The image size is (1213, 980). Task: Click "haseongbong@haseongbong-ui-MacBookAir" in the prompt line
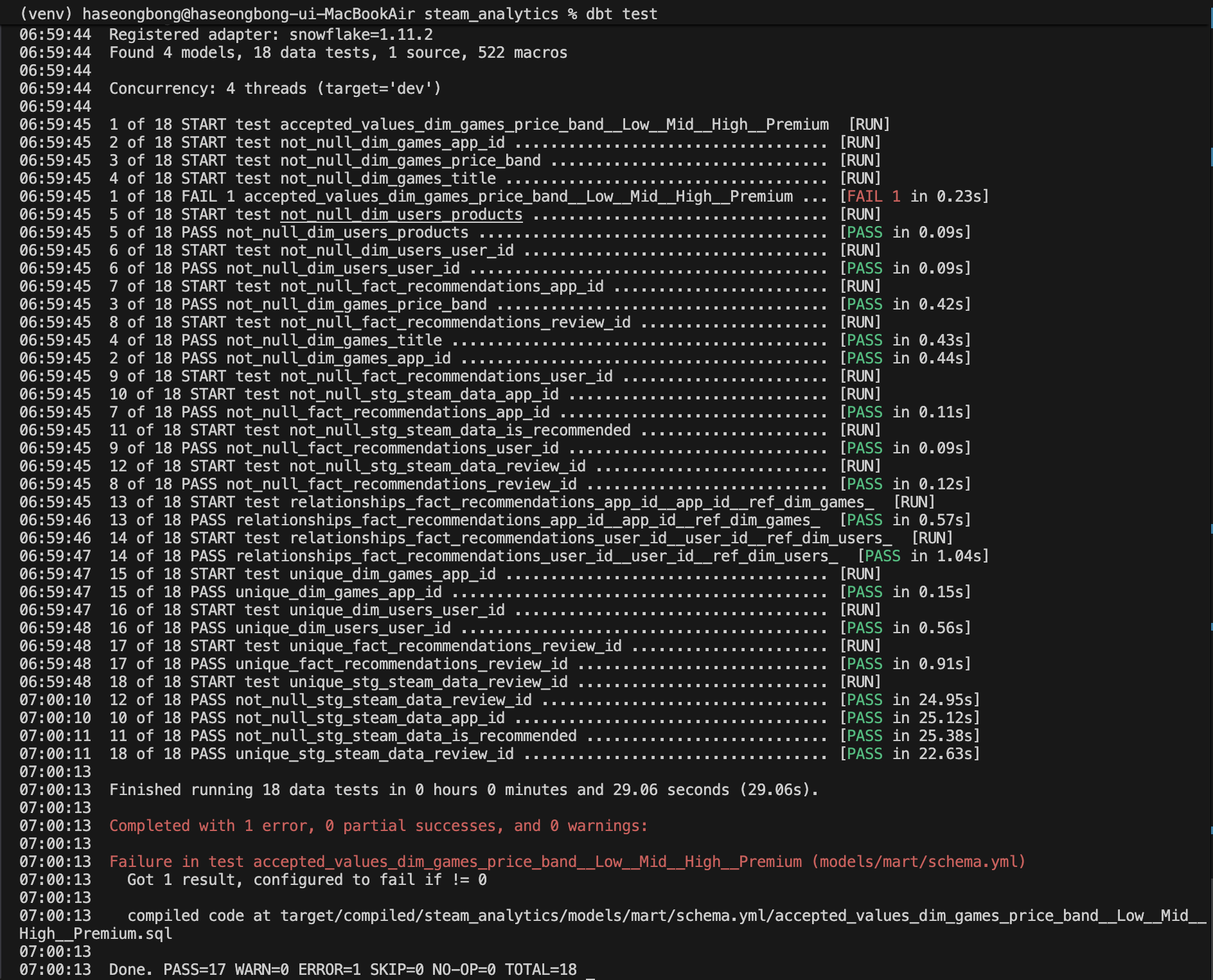click(x=249, y=14)
